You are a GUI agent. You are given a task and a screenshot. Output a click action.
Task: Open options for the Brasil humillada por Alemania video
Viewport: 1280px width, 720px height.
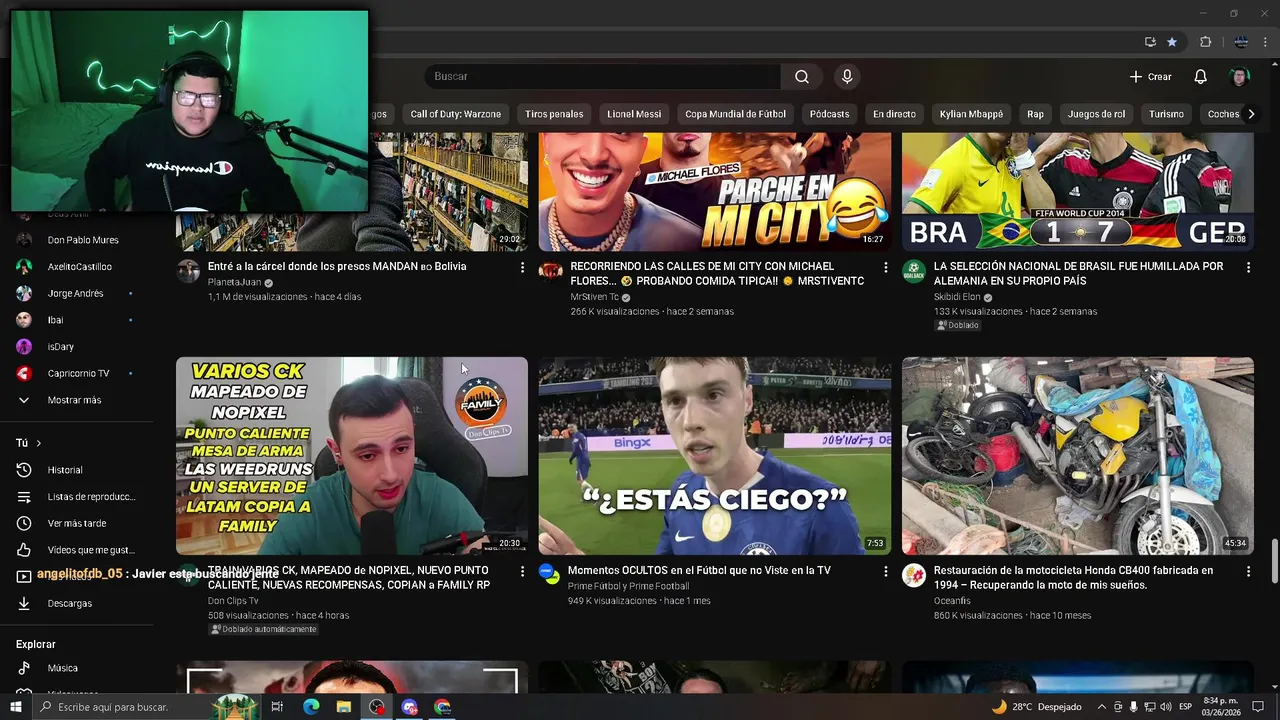[x=1248, y=267]
